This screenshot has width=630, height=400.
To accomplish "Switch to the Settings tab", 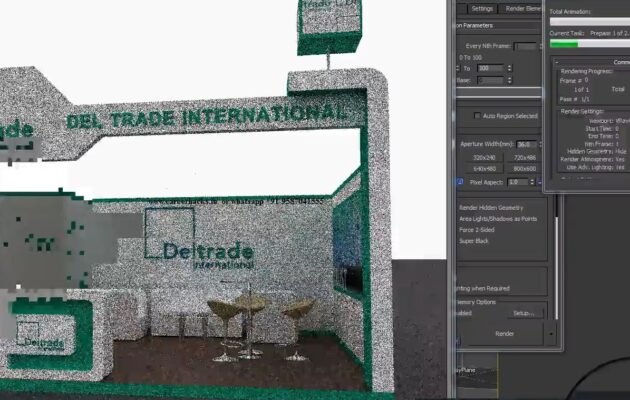I will [482, 7].
